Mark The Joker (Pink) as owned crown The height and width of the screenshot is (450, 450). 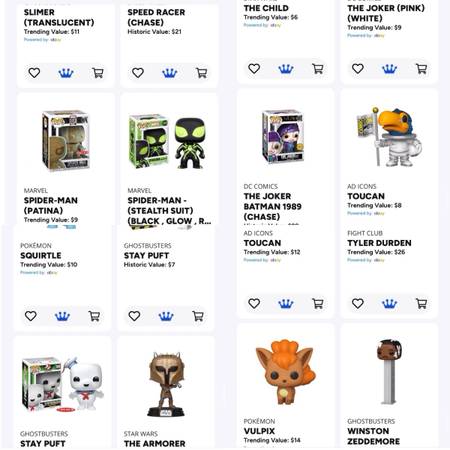coord(389,69)
